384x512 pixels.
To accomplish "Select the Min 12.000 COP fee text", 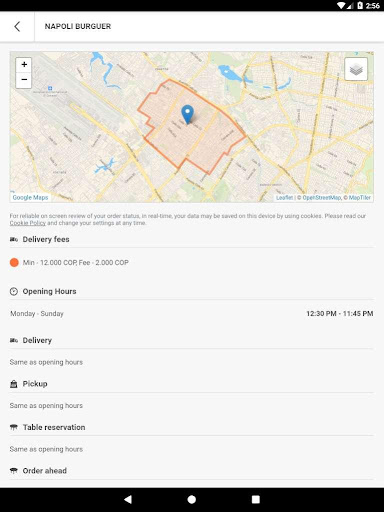I will [x=76, y=263].
